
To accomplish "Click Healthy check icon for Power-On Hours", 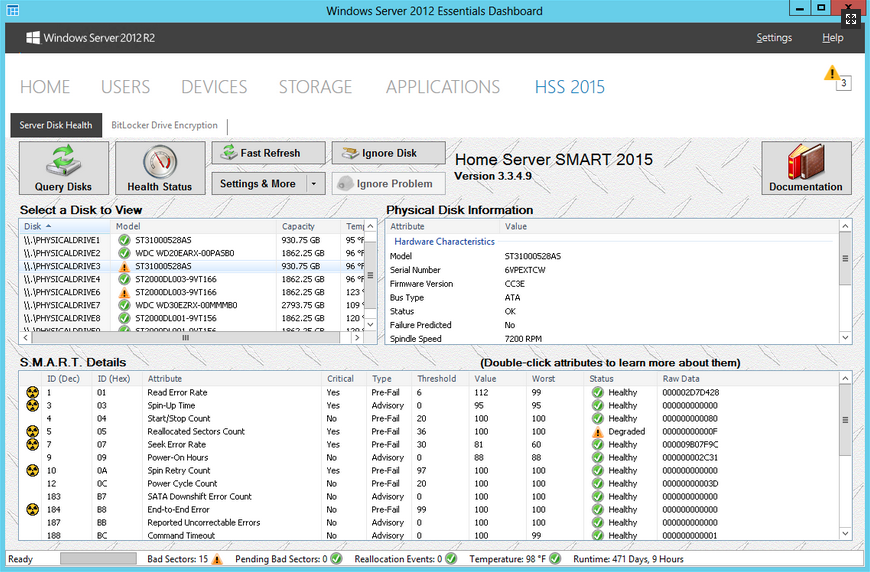I will coord(597,458).
